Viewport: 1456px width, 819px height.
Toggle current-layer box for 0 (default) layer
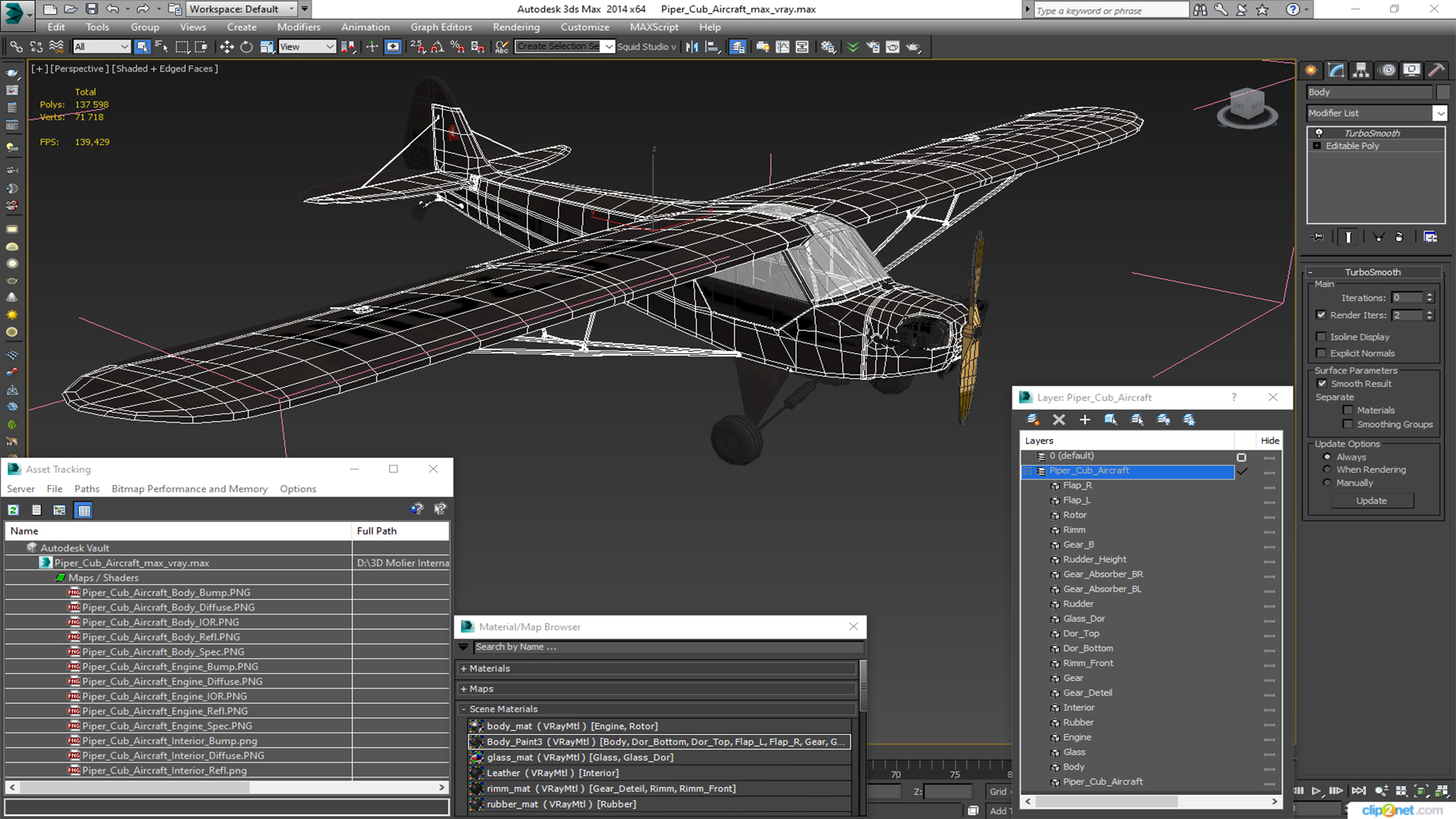pos(1241,457)
